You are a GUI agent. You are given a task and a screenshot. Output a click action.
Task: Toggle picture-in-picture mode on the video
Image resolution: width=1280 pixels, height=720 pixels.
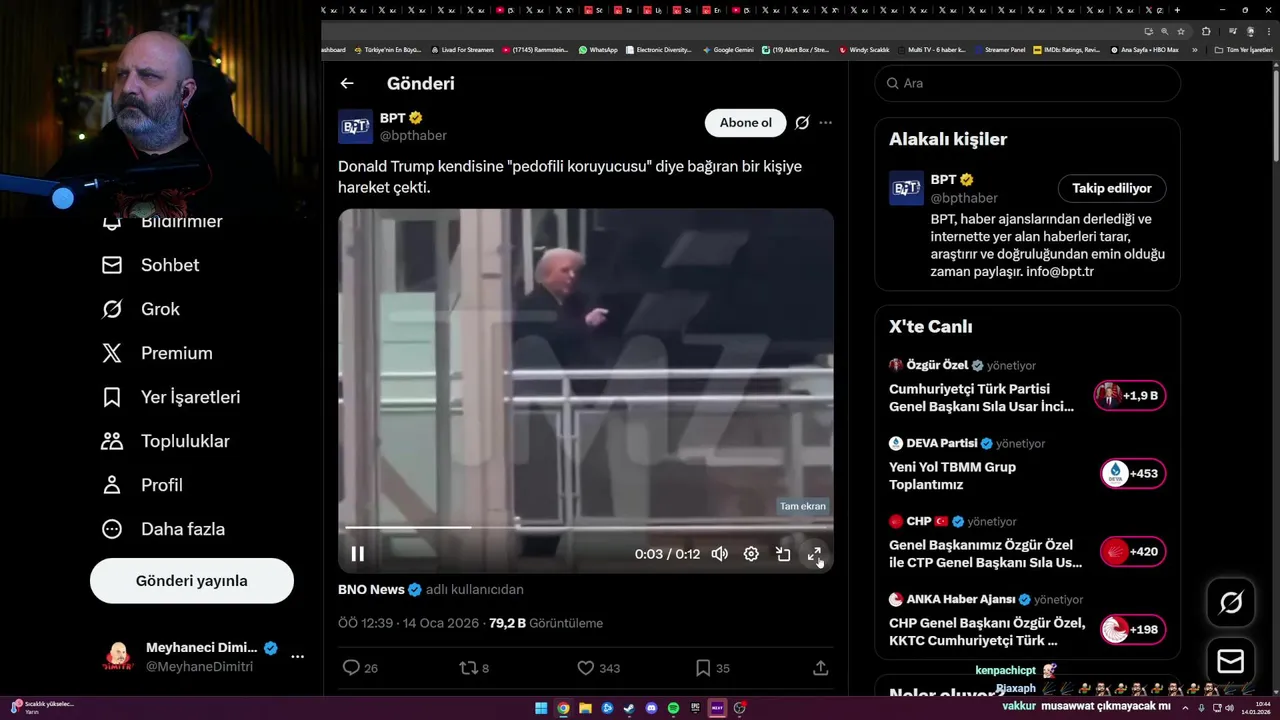pyautogui.click(x=783, y=554)
